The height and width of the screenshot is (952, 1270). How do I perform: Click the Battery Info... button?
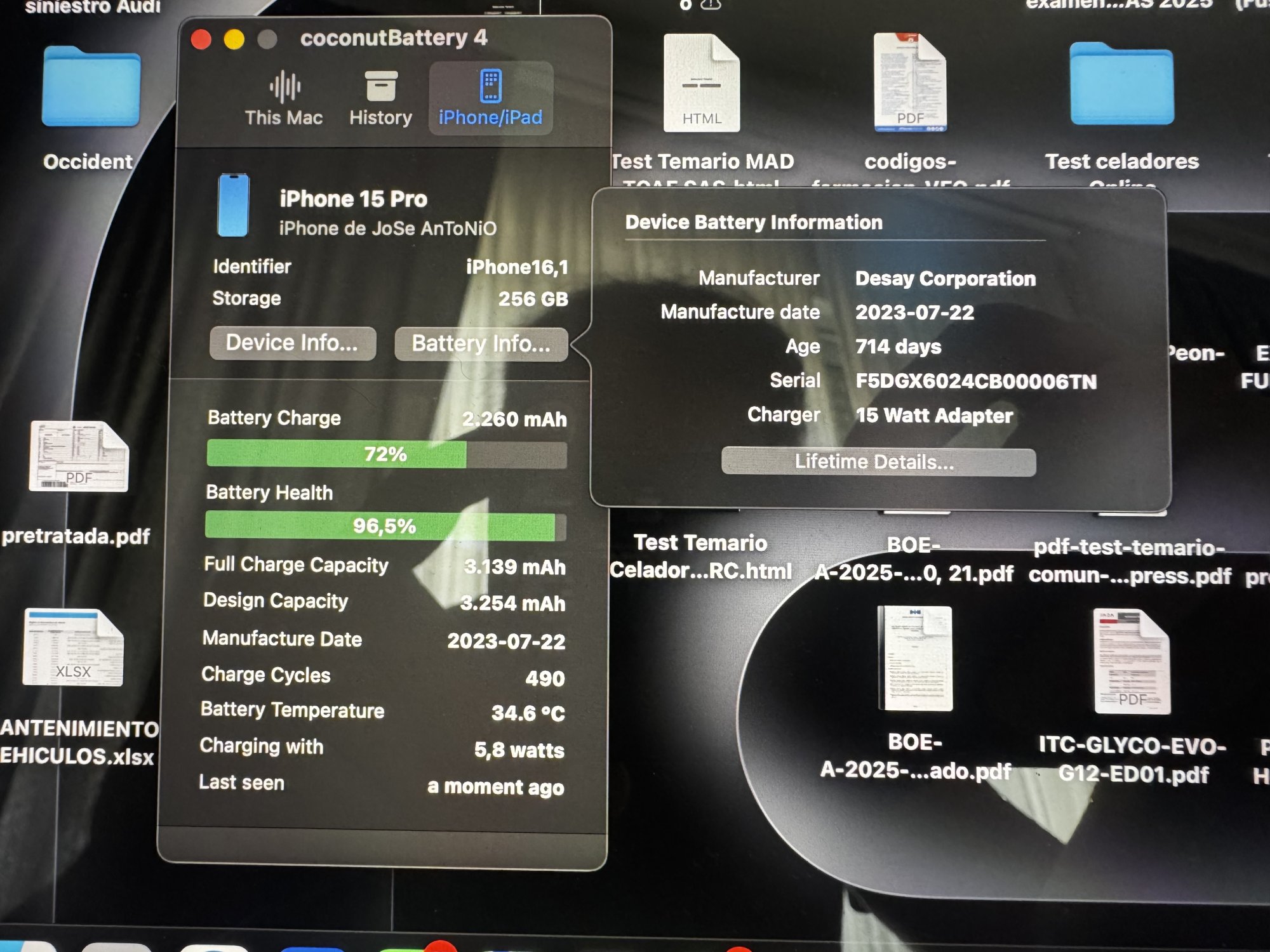pyautogui.click(x=481, y=344)
